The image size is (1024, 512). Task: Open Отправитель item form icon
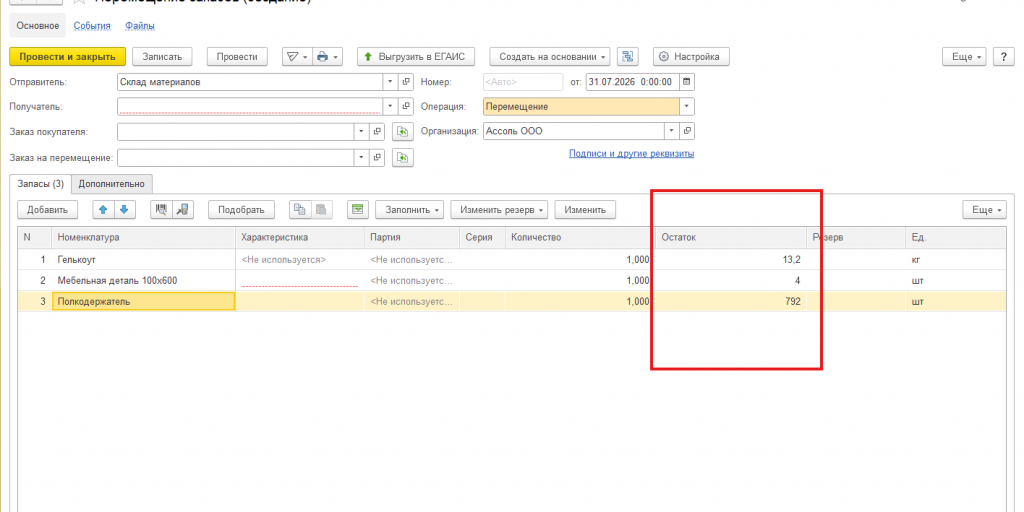pyautogui.click(x=406, y=82)
